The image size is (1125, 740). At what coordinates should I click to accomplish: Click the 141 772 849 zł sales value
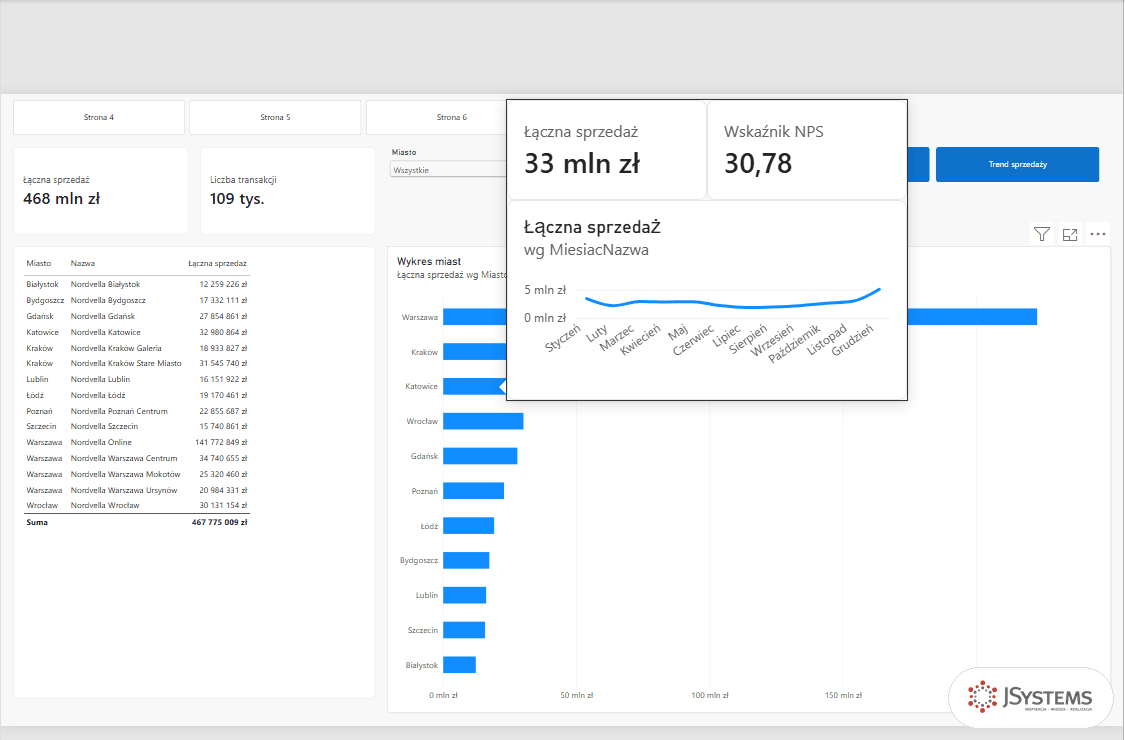tap(221, 442)
